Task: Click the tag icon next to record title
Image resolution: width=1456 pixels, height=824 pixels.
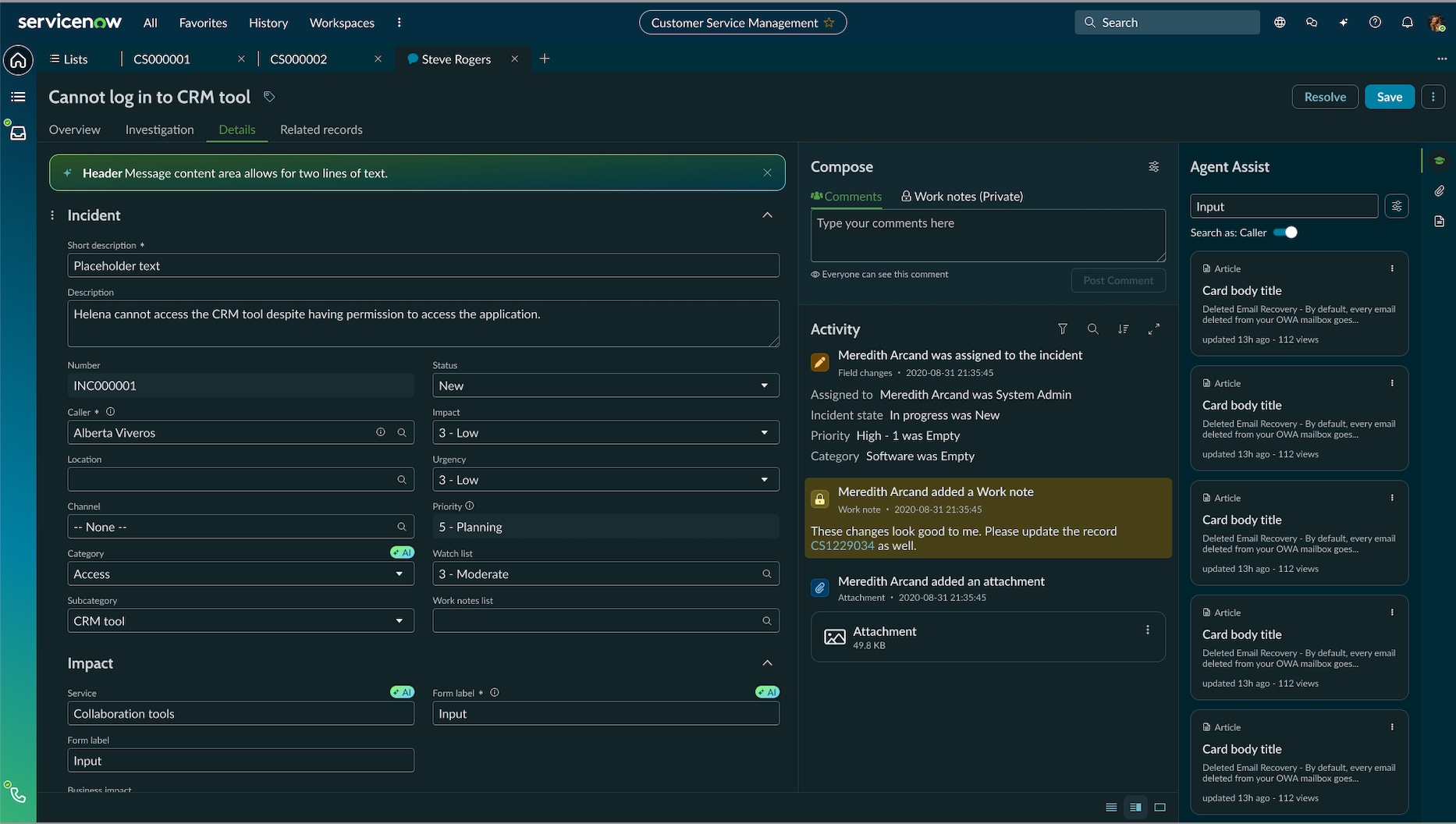Action: (269, 97)
